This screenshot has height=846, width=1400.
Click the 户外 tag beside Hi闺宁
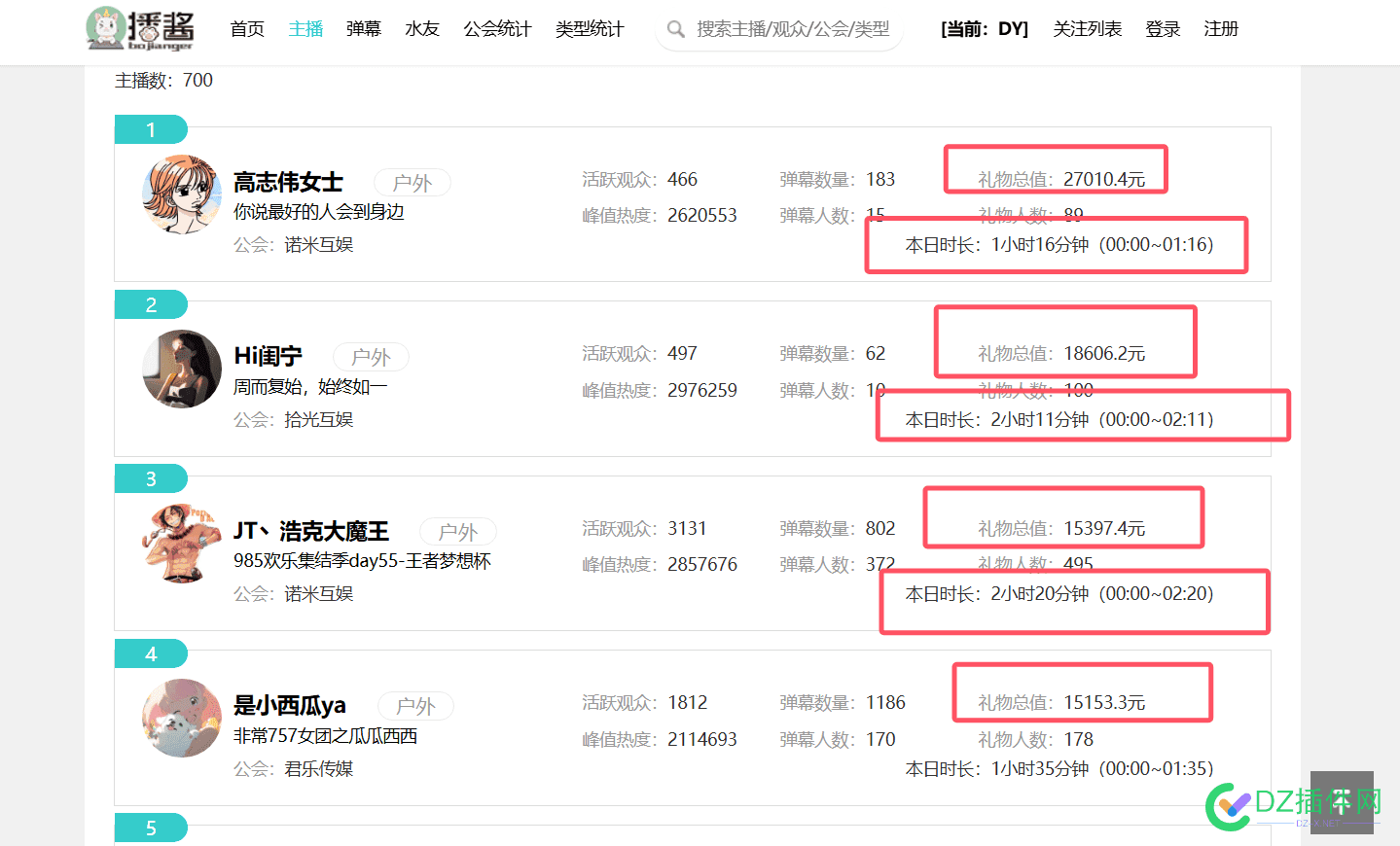click(x=371, y=357)
